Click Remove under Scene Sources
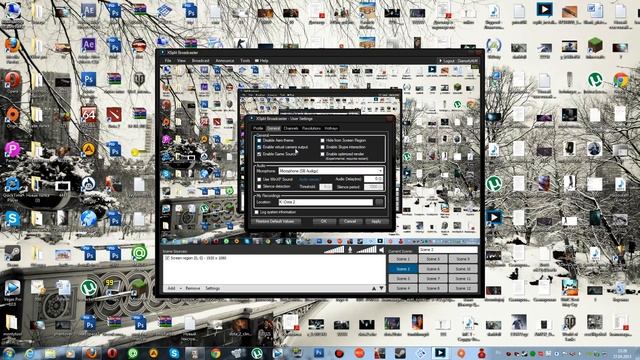 coord(193,289)
